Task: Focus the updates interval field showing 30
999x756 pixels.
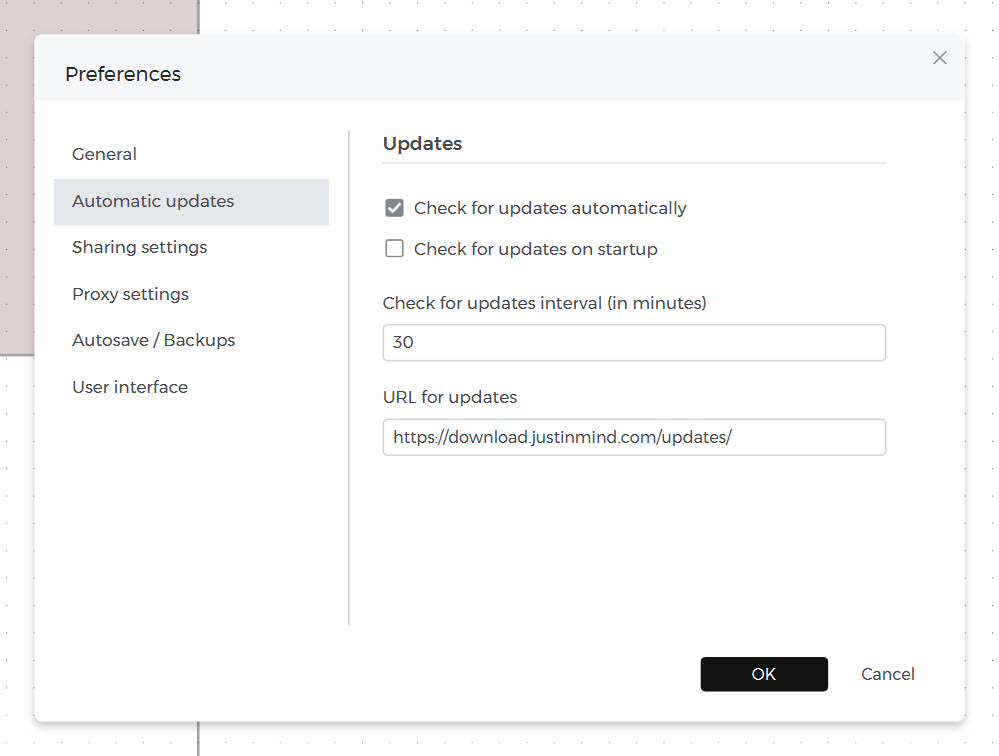Action: click(x=634, y=342)
